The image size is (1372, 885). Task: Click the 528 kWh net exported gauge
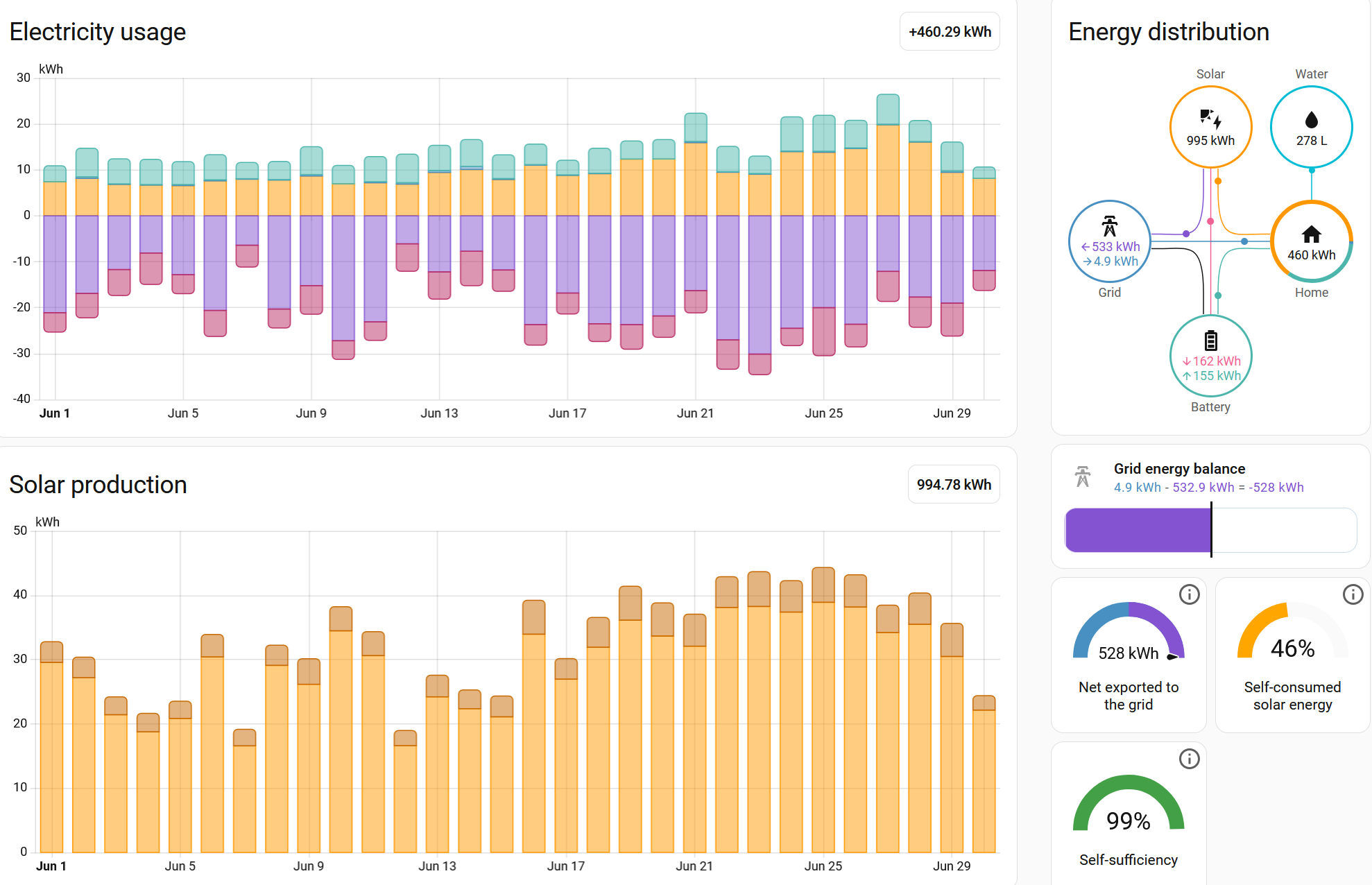[x=1129, y=631]
